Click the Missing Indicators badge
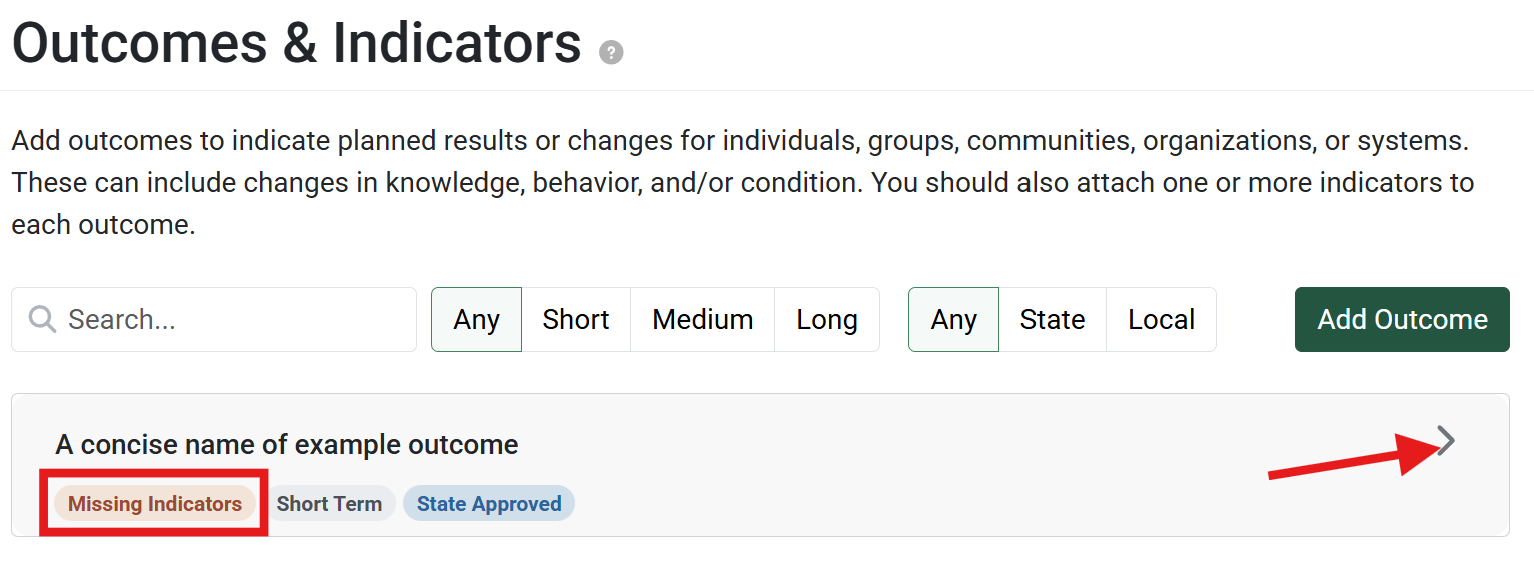This screenshot has height=565, width=1534. click(x=155, y=504)
